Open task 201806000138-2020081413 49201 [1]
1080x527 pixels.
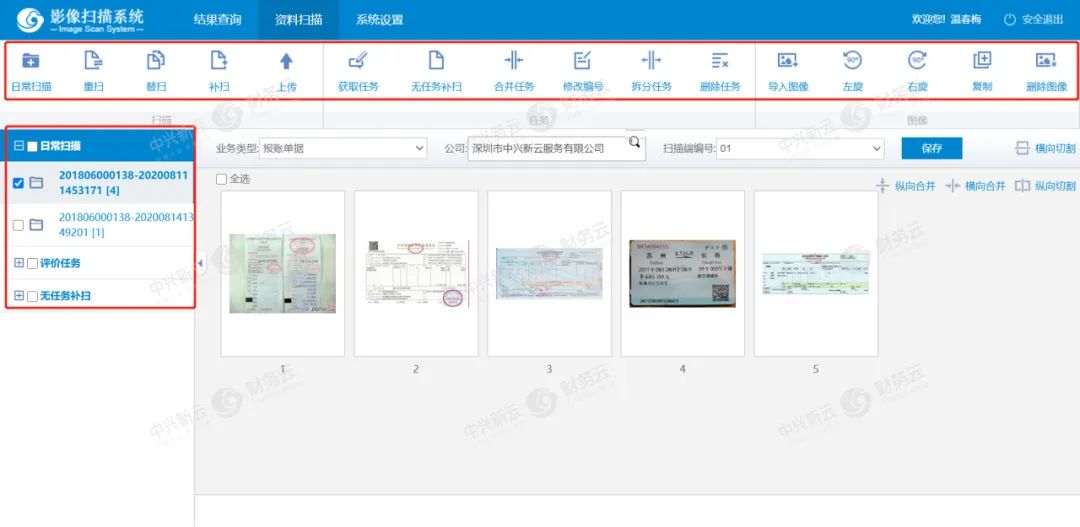[126, 225]
